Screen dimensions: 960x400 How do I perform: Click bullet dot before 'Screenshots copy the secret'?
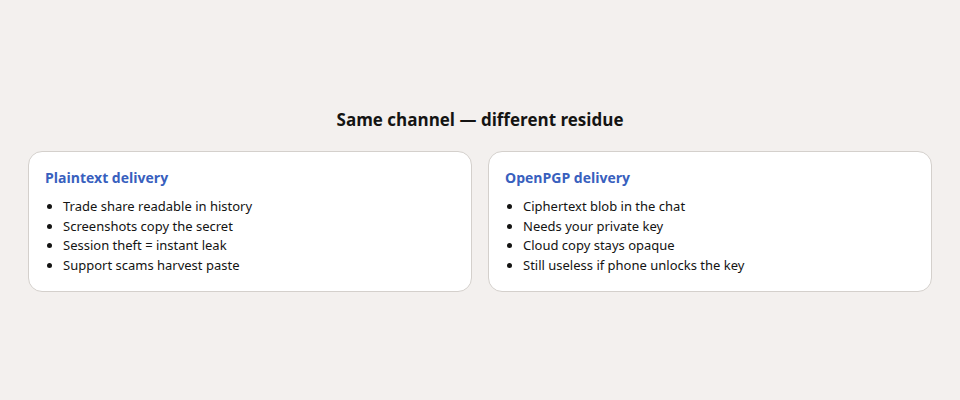pos(50,227)
